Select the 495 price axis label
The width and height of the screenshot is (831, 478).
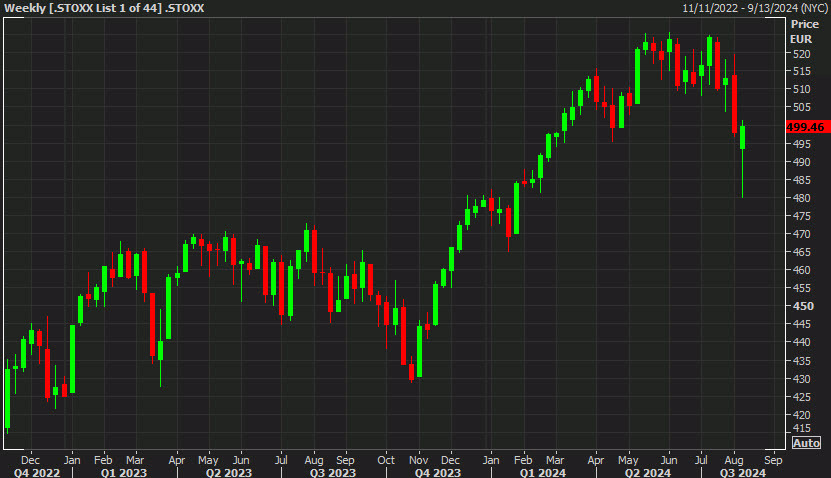[801, 144]
